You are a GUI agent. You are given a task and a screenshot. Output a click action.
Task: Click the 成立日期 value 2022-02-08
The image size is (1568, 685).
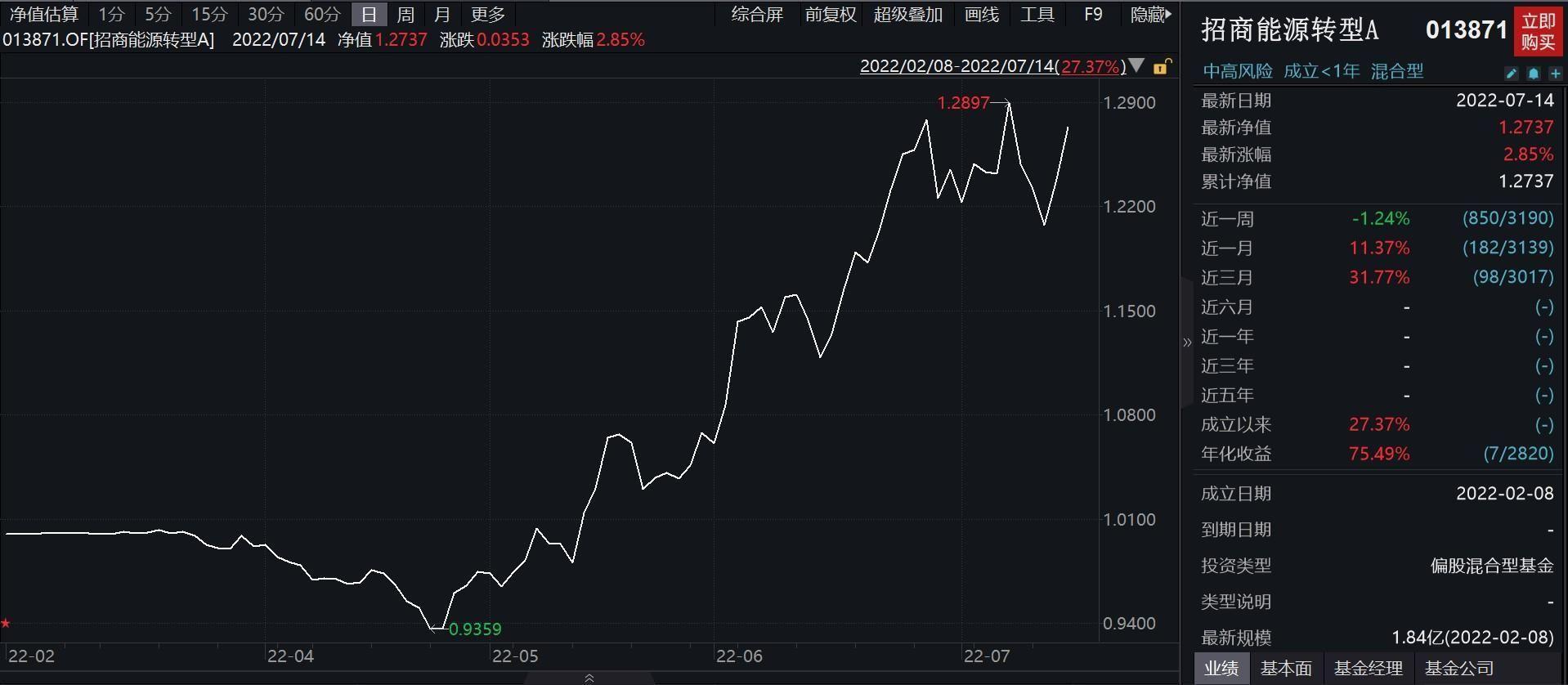pyautogui.click(x=1504, y=494)
